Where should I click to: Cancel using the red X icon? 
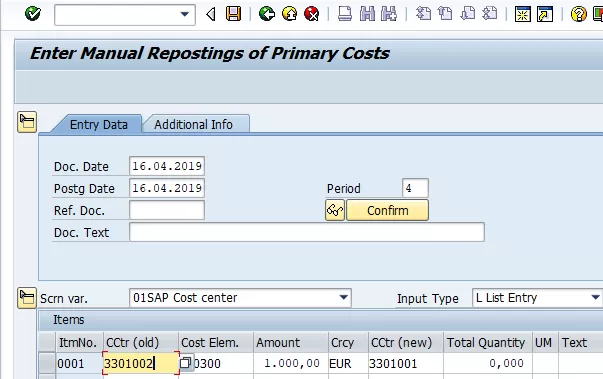pos(311,14)
